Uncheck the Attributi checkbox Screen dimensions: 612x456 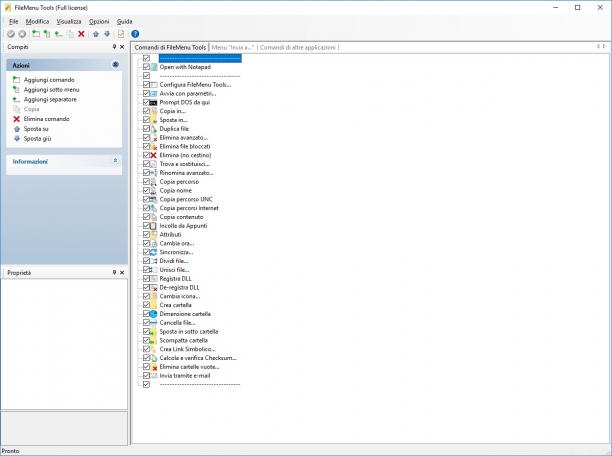pyautogui.click(x=146, y=235)
